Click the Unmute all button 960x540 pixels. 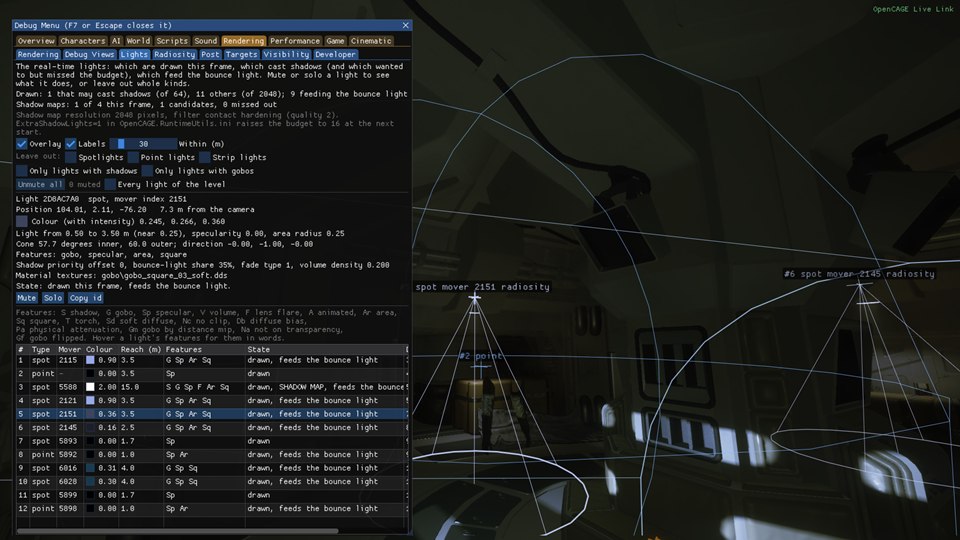pos(40,184)
